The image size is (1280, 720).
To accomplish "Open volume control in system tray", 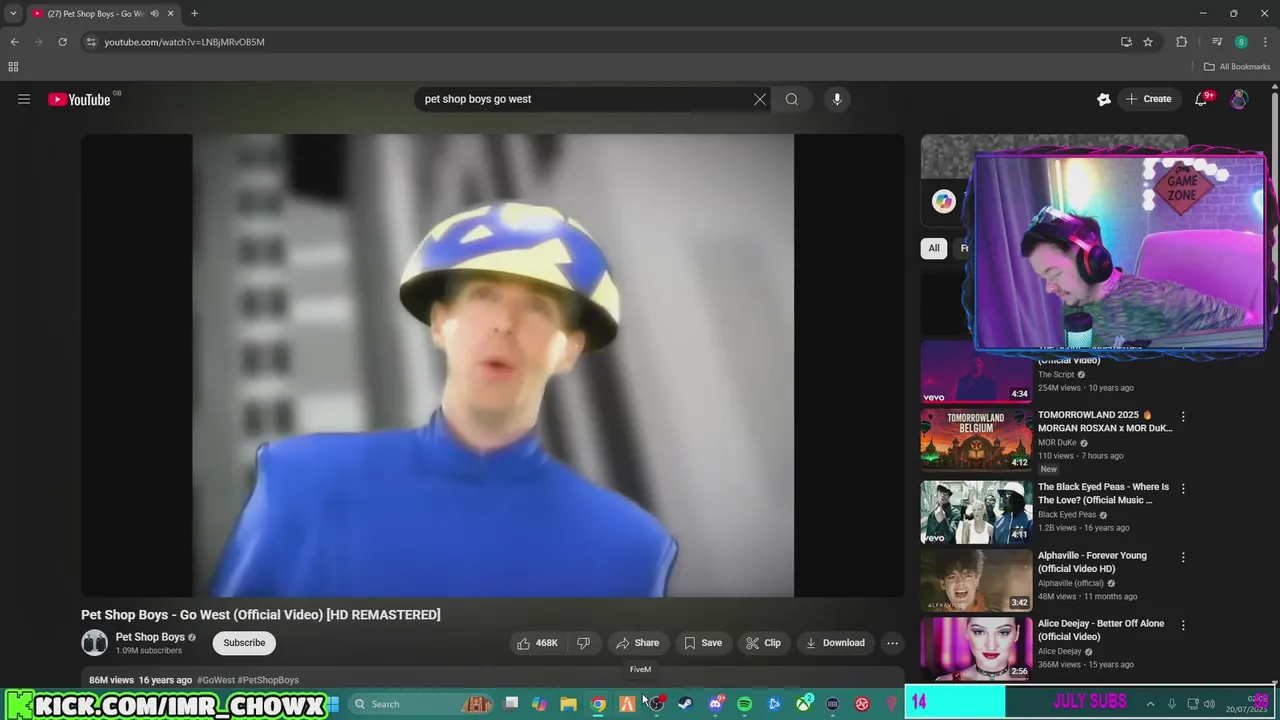I will [x=1209, y=704].
